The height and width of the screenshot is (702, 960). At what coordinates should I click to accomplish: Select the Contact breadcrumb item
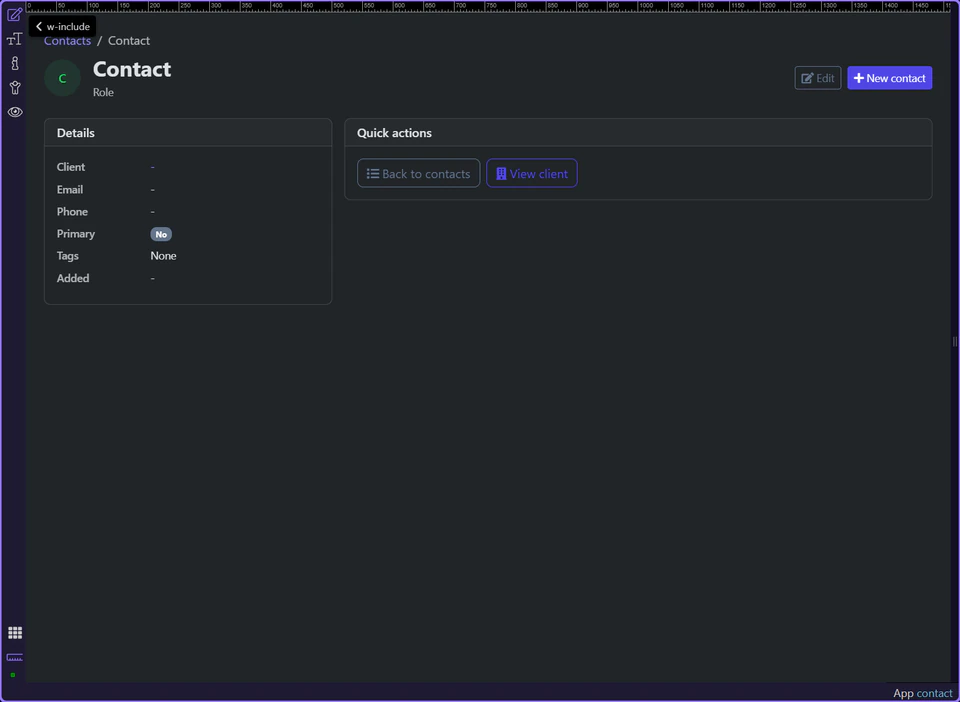[x=129, y=40]
